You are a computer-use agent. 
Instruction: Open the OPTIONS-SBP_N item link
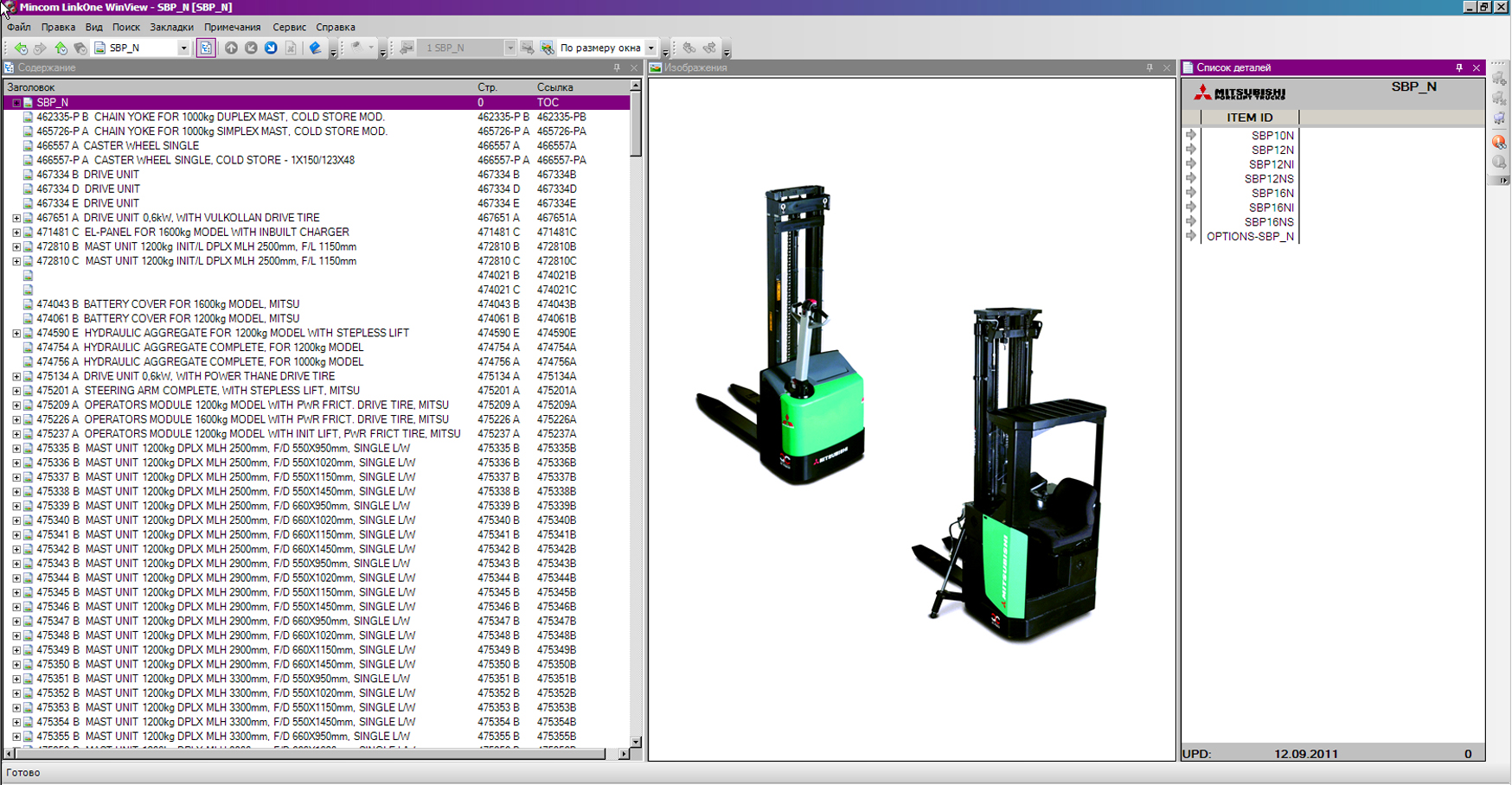(x=1250, y=236)
